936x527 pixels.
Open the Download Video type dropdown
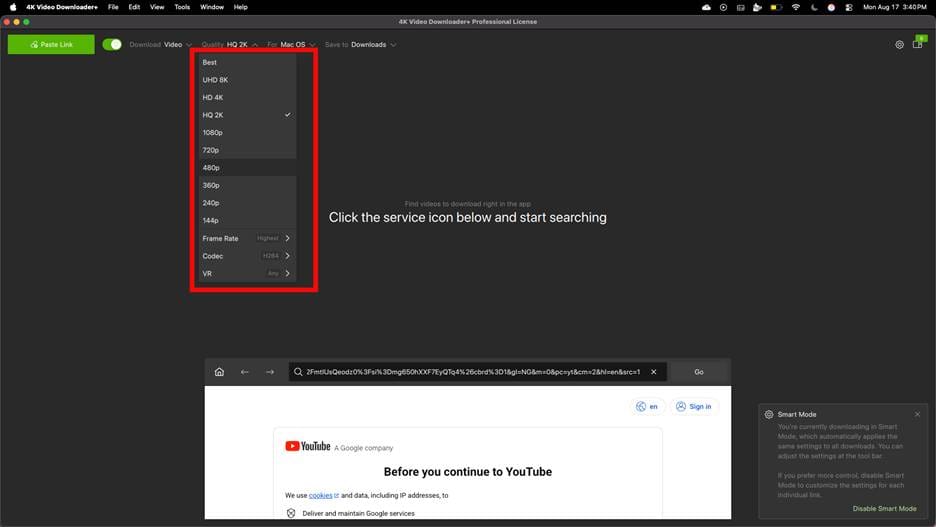[161, 45]
